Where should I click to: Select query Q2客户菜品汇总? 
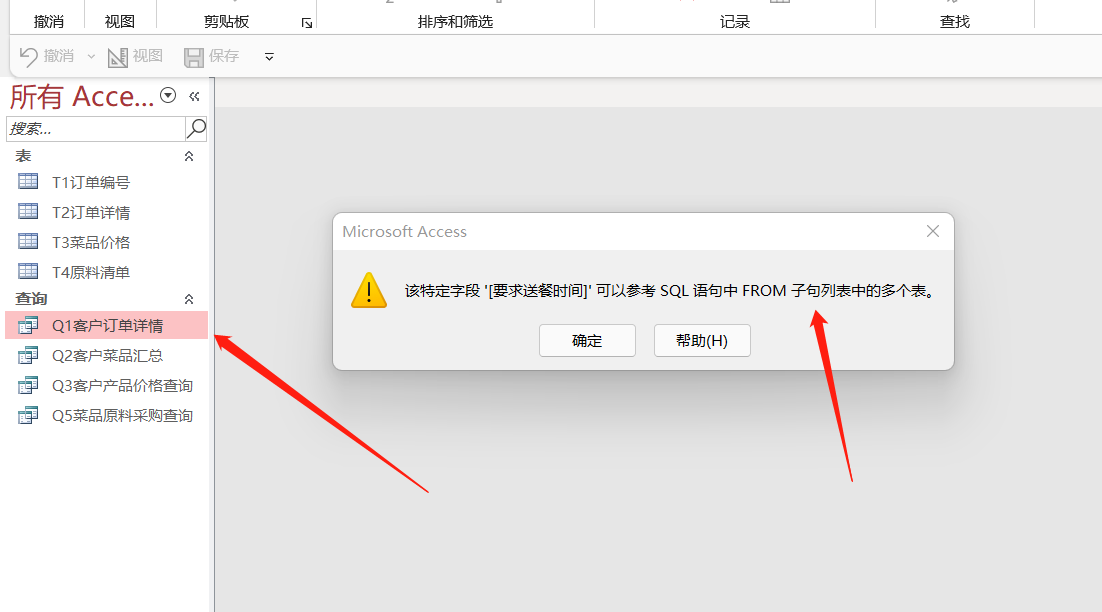tap(107, 356)
